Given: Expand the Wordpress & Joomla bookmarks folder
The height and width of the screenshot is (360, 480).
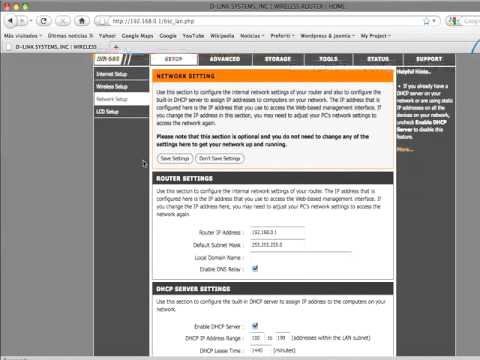Looking at the screenshot, I should pyautogui.click(x=328, y=36).
